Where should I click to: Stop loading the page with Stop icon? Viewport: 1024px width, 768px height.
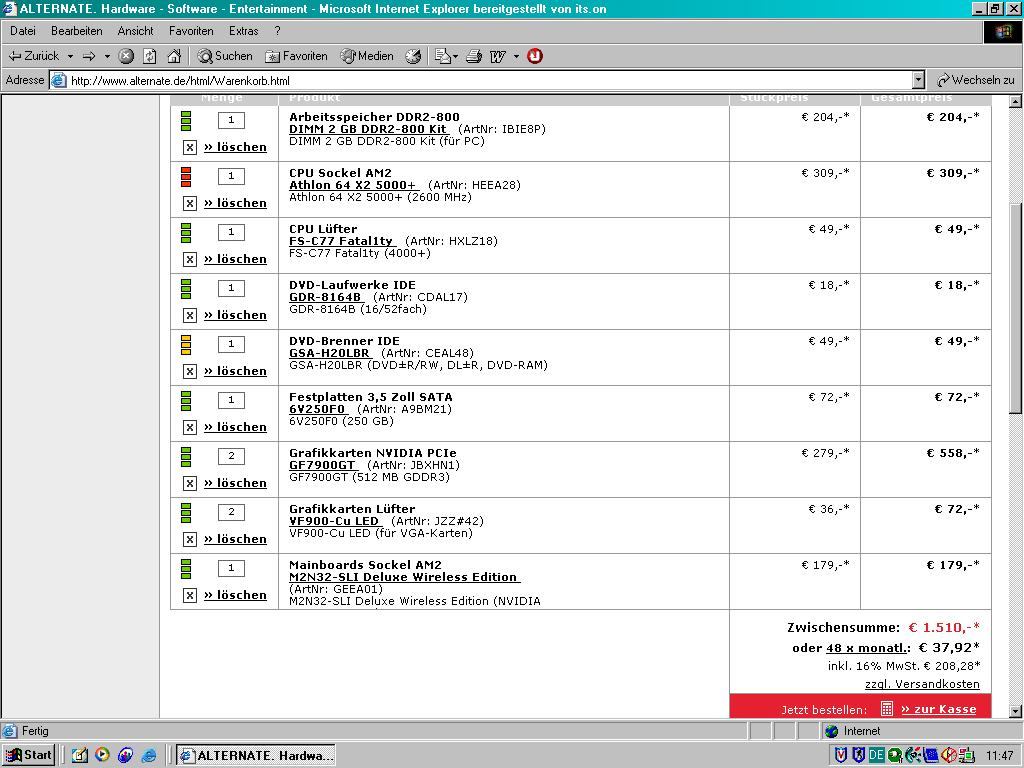coord(126,56)
